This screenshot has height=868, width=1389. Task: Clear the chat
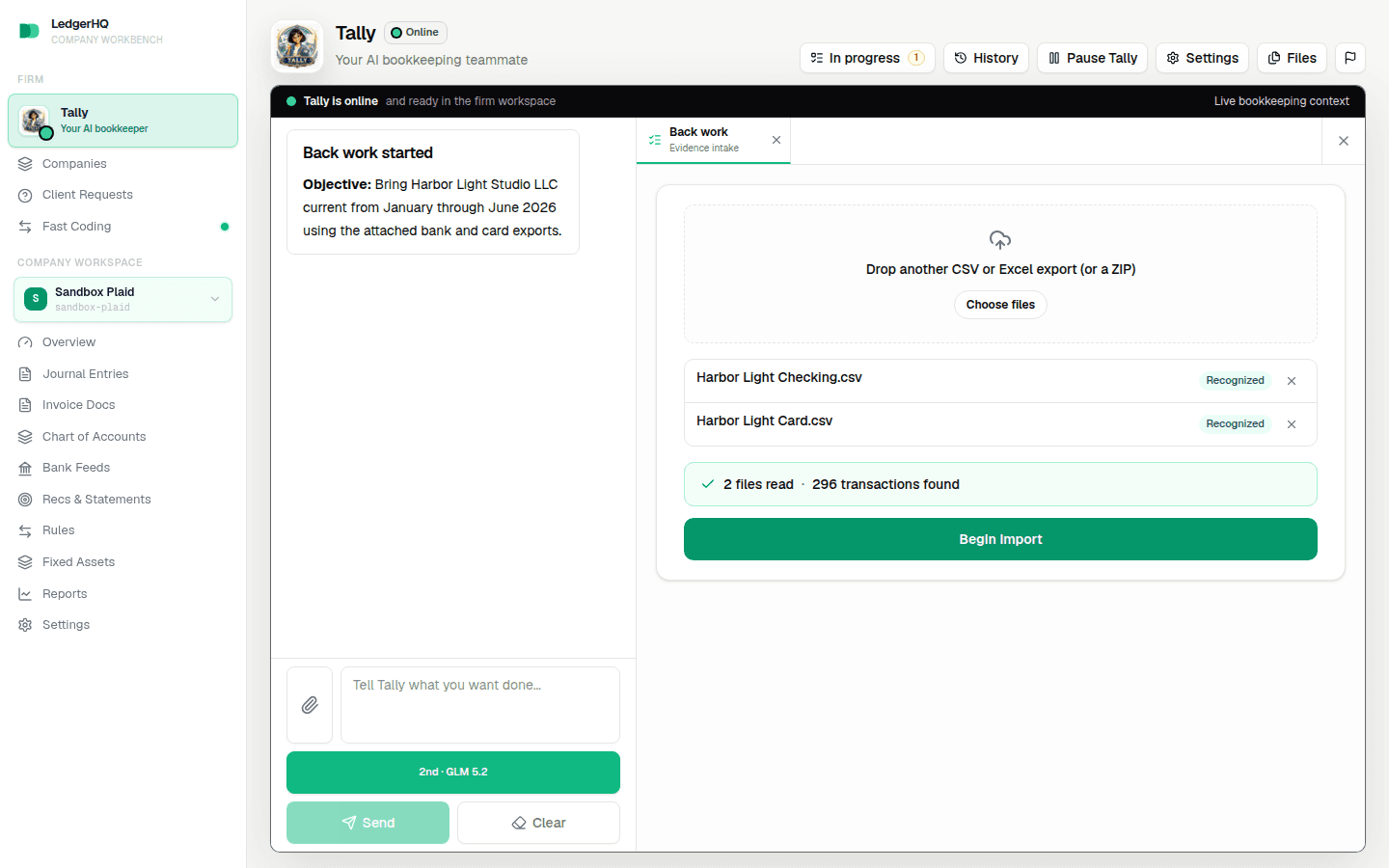pos(538,823)
